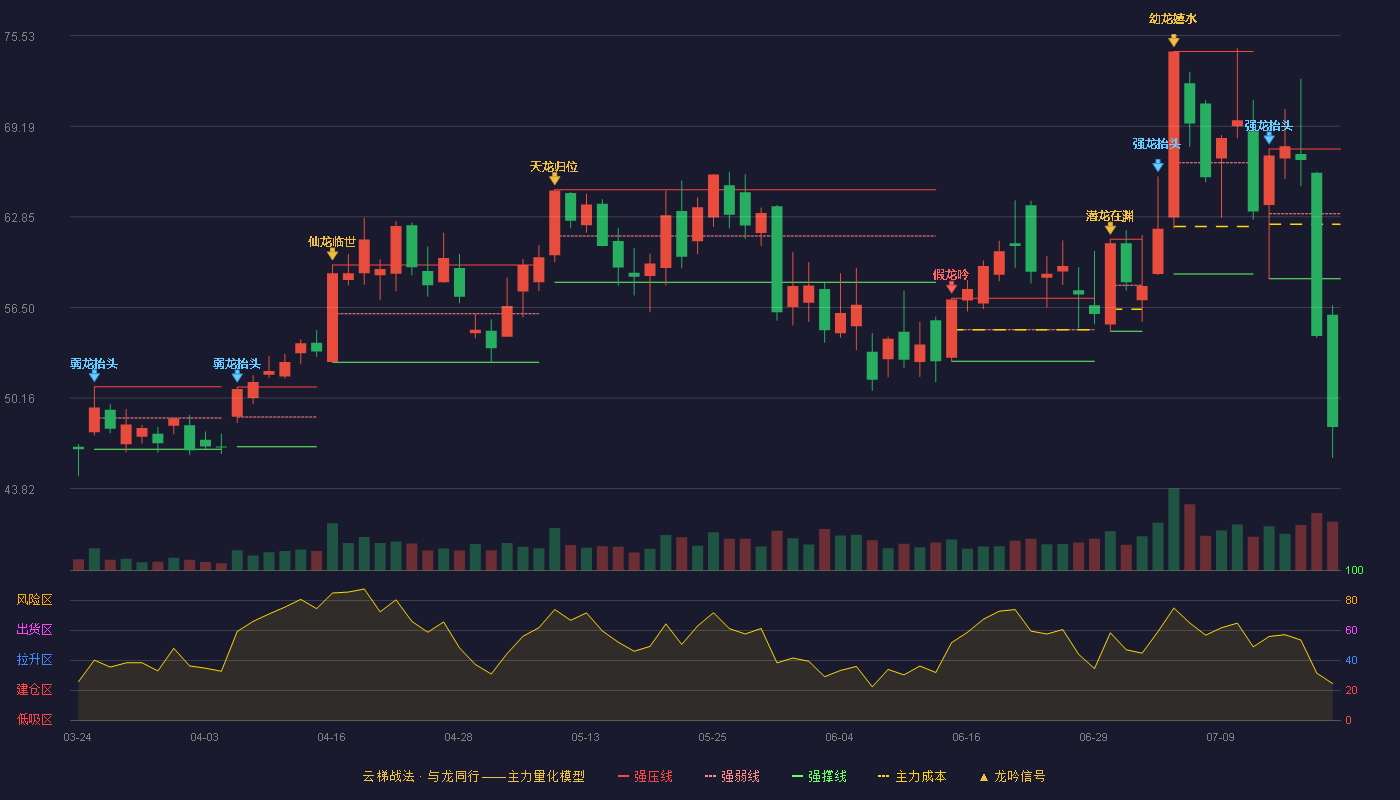This screenshot has height=800, width=1400.
Task: Click the 低吸区 zone label
Action: (34, 718)
